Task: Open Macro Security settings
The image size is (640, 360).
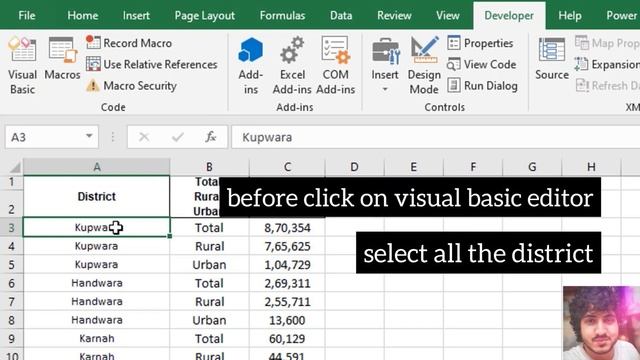Action: pos(131,86)
